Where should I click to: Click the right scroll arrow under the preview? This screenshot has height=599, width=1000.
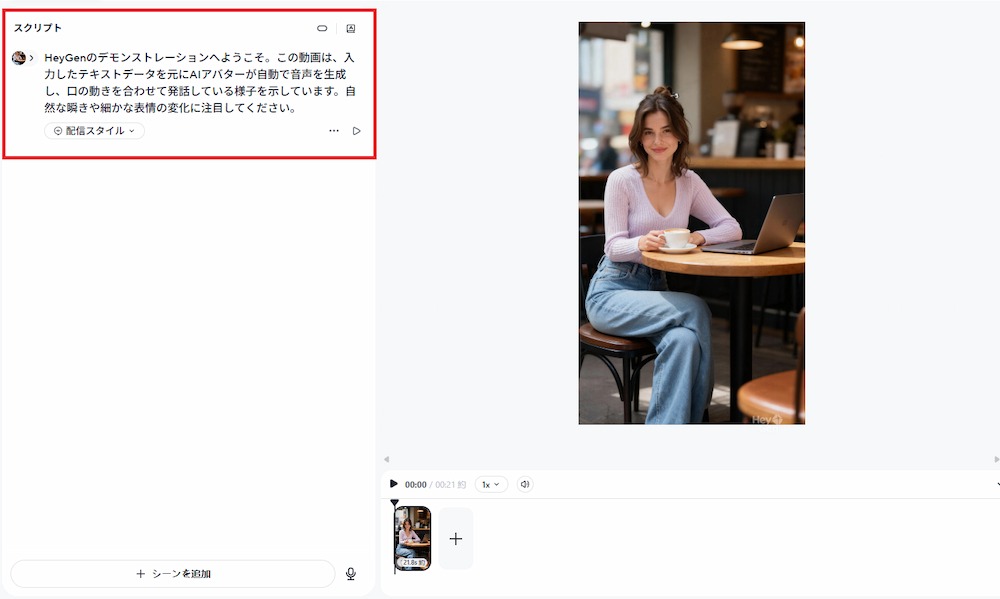click(x=996, y=459)
